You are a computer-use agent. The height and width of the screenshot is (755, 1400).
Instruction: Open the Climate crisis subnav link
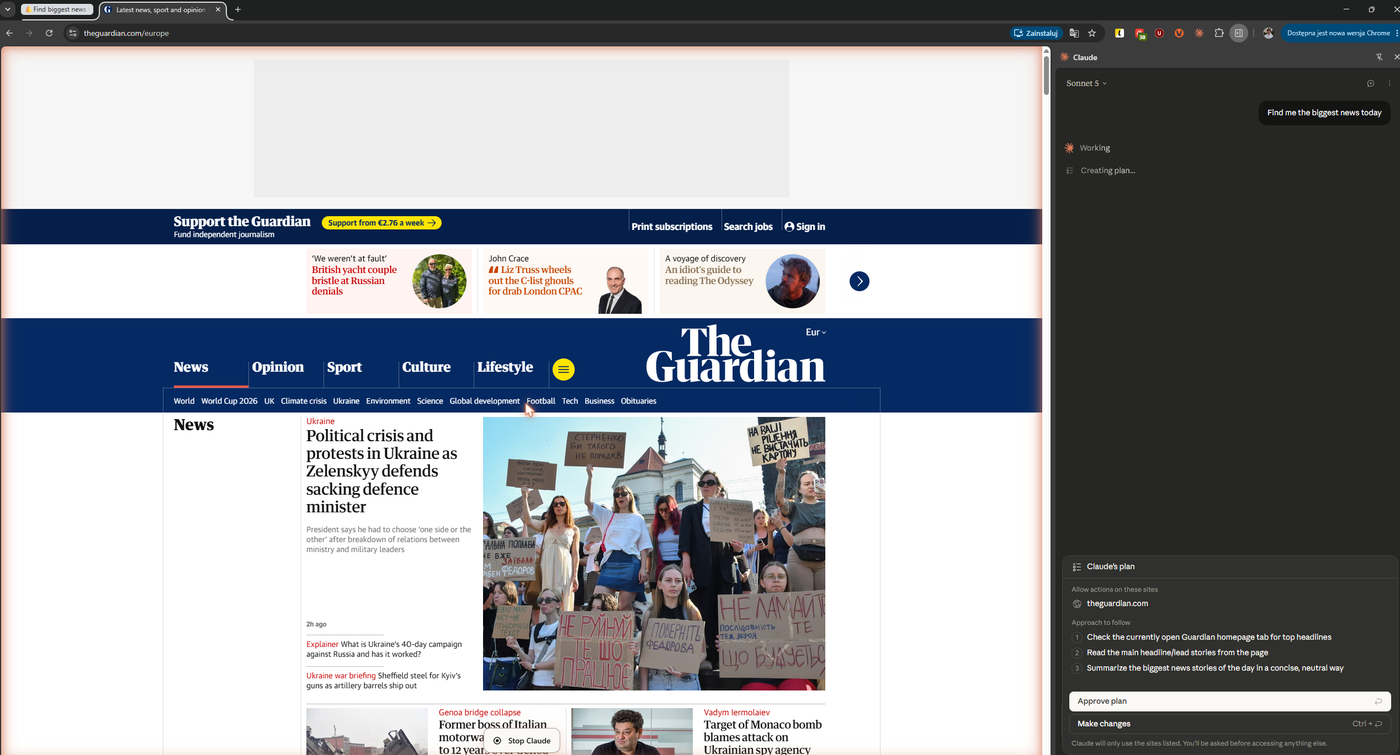coord(303,401)
